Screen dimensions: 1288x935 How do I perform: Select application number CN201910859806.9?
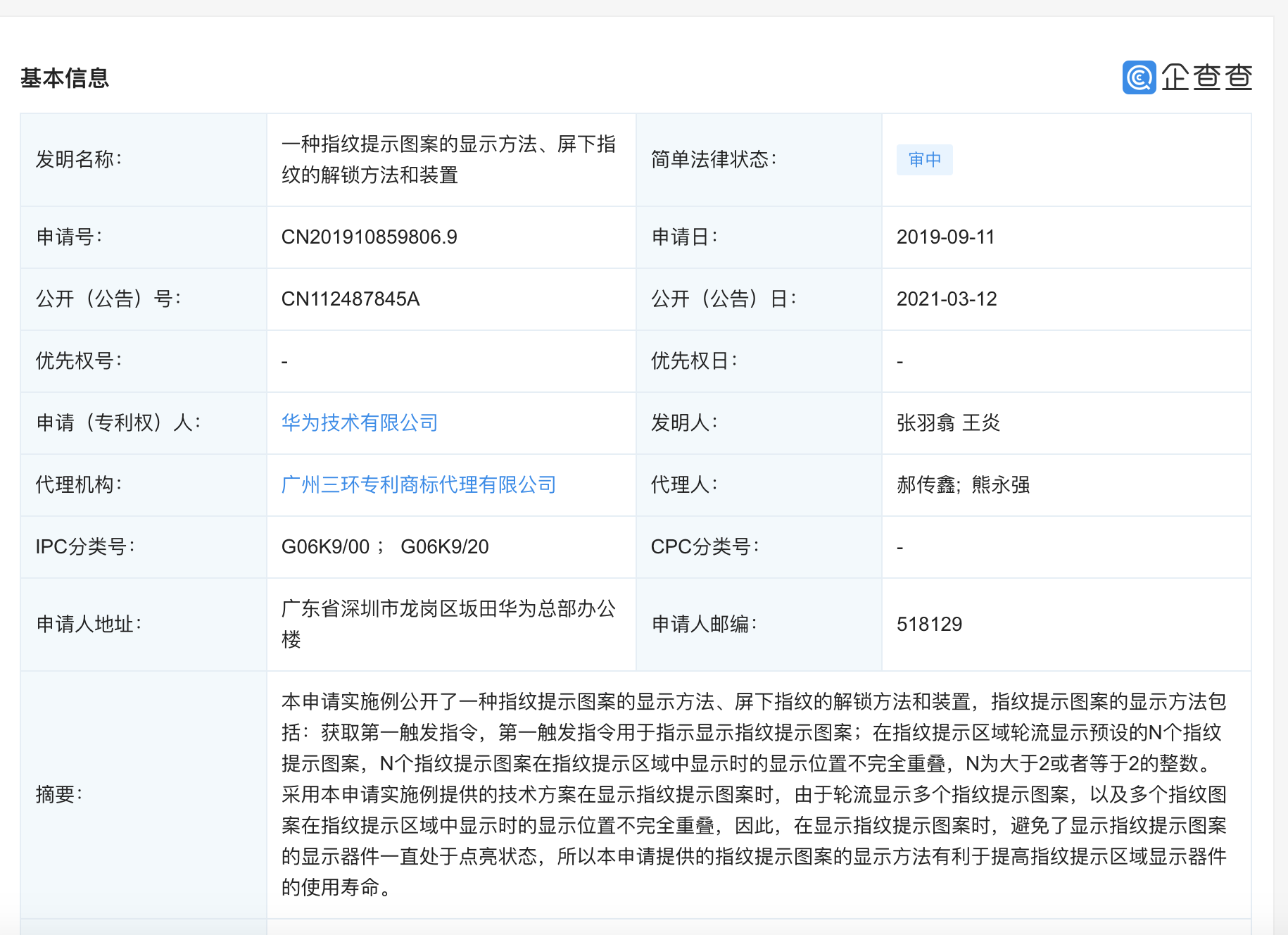tap(370, 237)
